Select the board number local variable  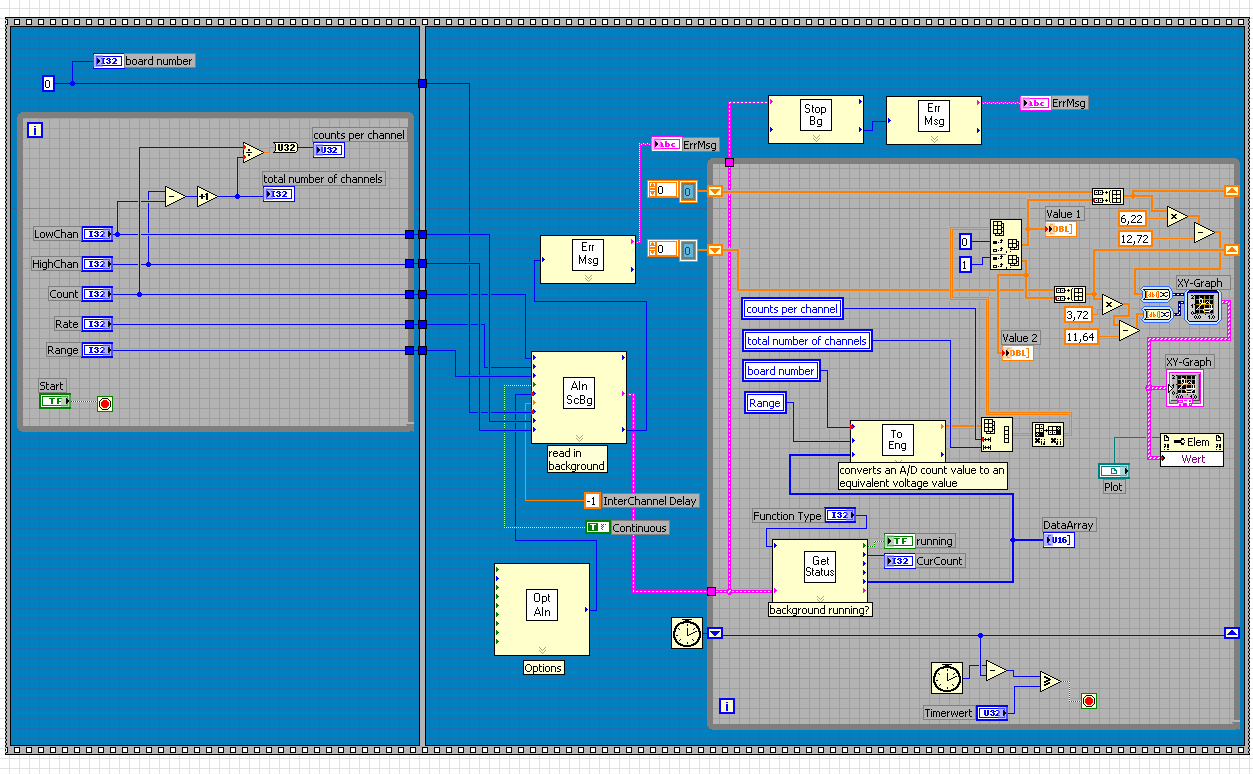(x=781, y=371)
